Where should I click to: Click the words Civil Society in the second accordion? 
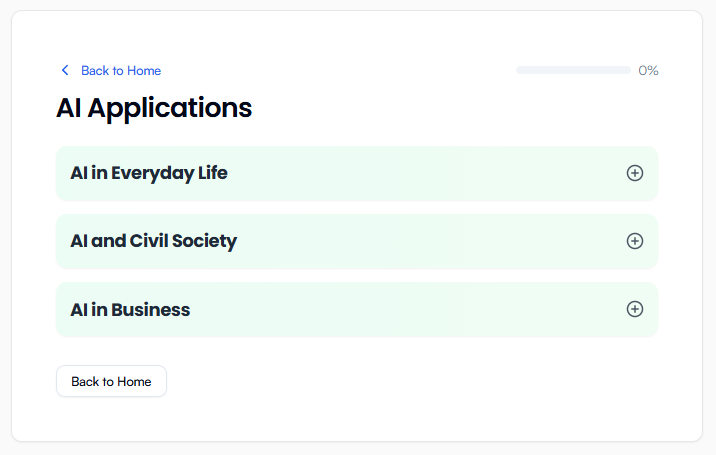tap(183, 241)
